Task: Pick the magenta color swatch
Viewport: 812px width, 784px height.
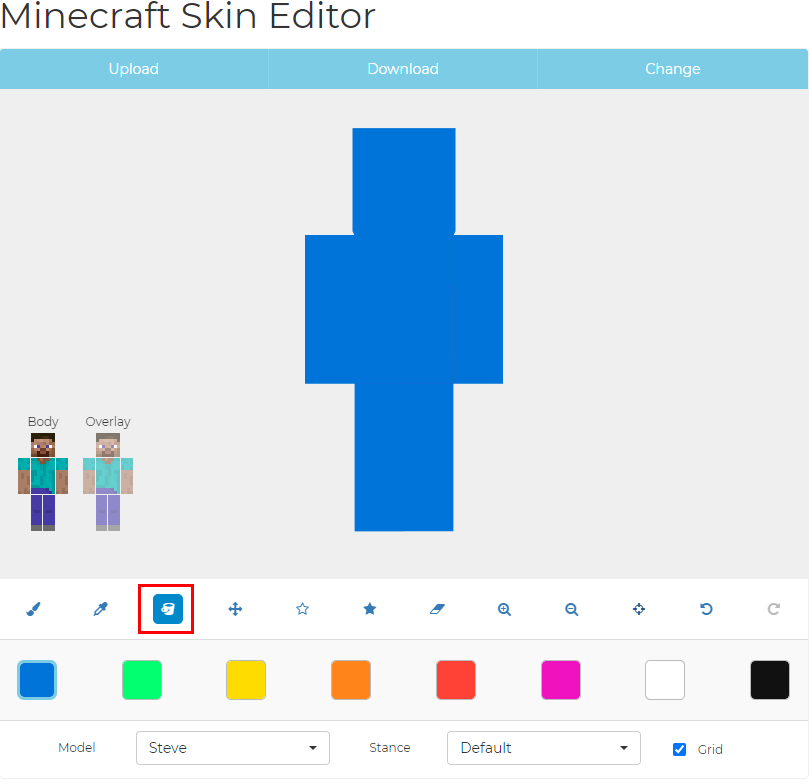Action: (561, 680)
